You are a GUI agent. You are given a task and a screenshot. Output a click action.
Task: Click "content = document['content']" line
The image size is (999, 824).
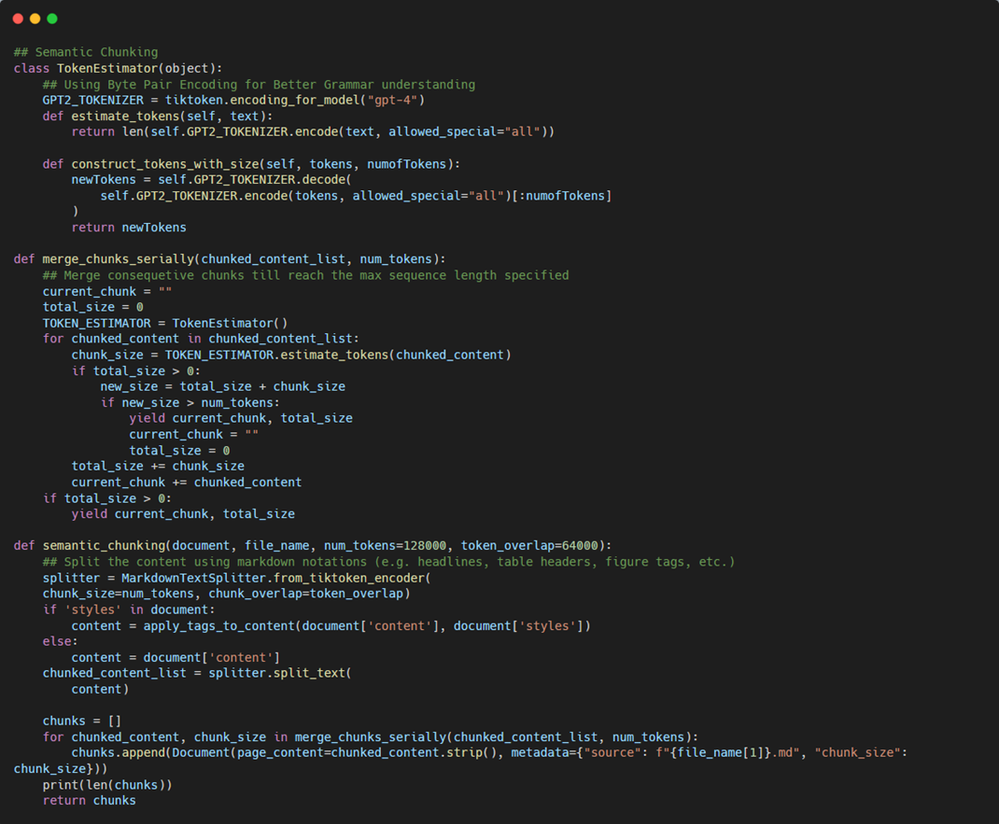pyautogui.click(x=176, y=658)
